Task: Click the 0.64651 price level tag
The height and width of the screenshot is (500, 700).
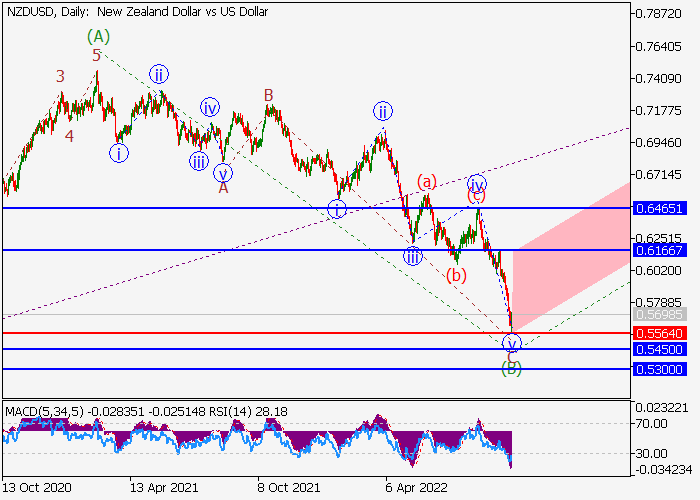Action: point(658,208)
